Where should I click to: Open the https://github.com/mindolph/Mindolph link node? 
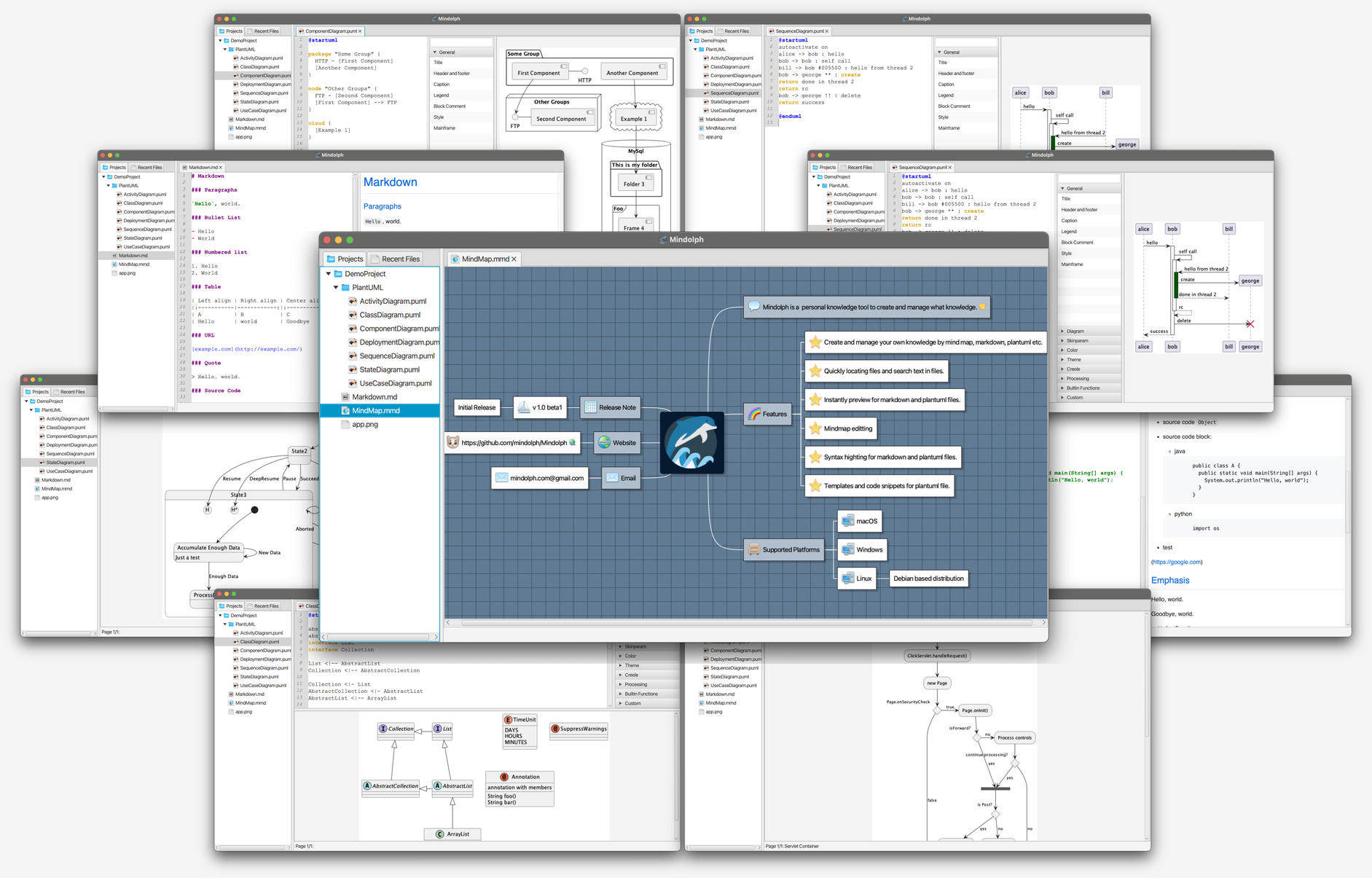click(513, 442)
